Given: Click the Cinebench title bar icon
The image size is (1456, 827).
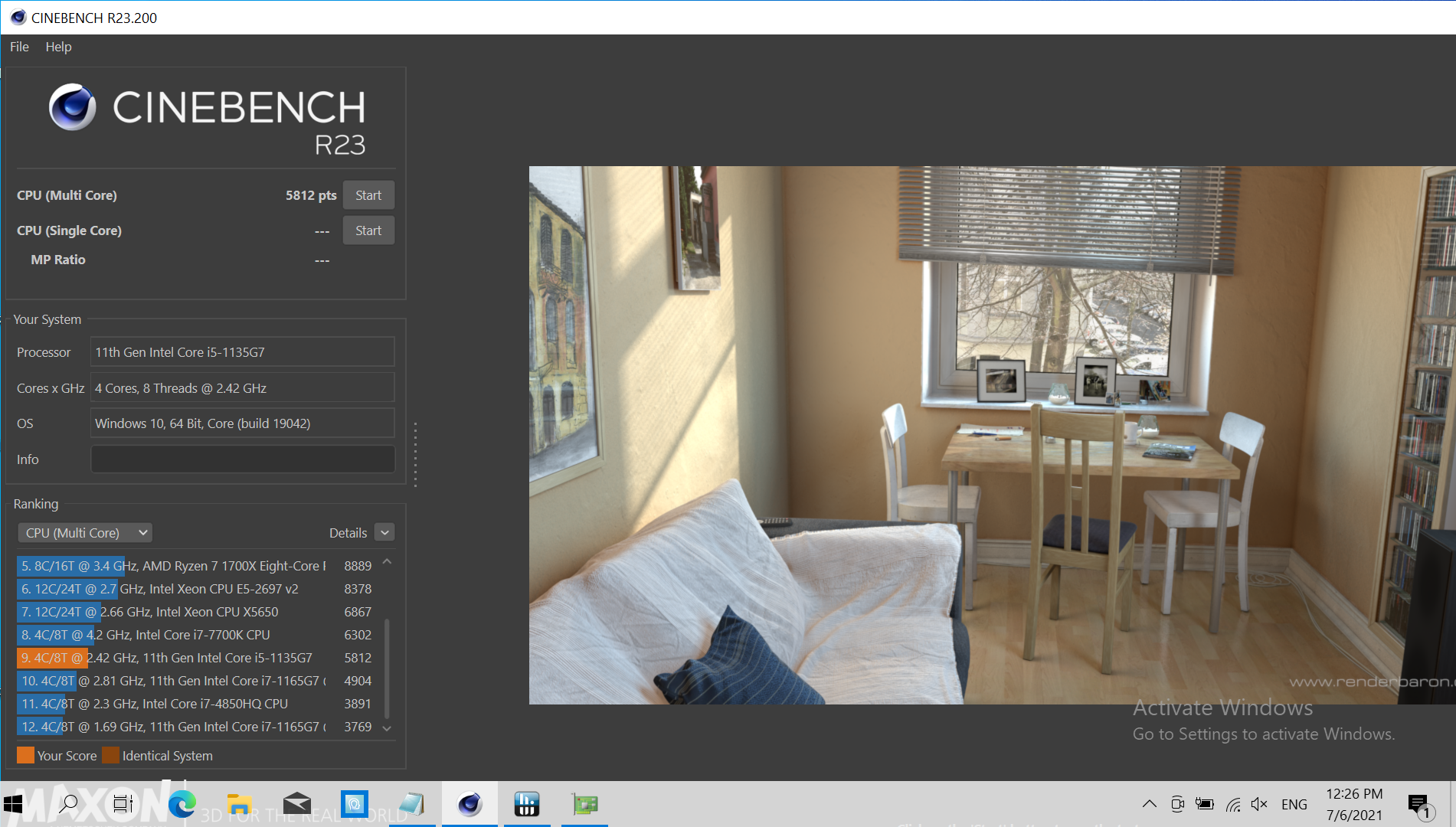Looking at the screenshot, I should [x=18, y=18].
